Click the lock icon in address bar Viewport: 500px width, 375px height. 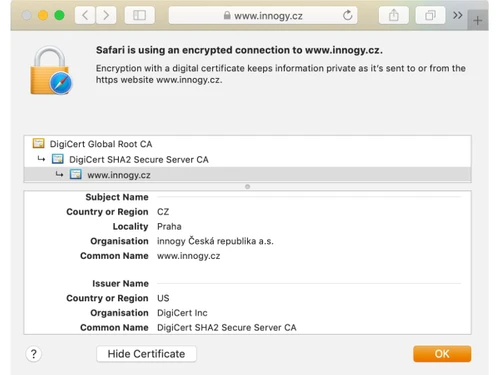(x=227, y=15)
